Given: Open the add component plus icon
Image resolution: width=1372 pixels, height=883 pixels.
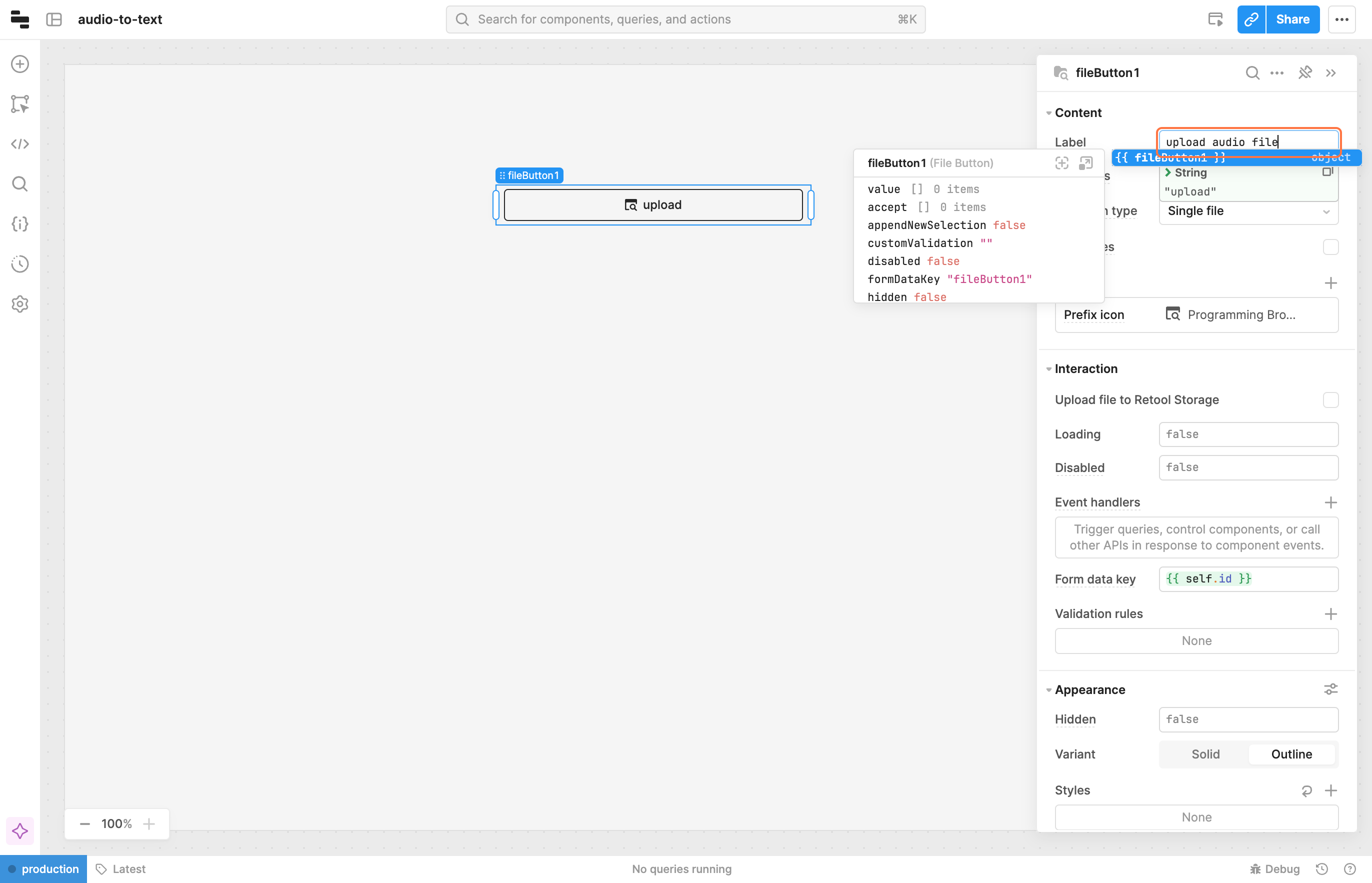Looking at the screenshot, I should point(20,64).
